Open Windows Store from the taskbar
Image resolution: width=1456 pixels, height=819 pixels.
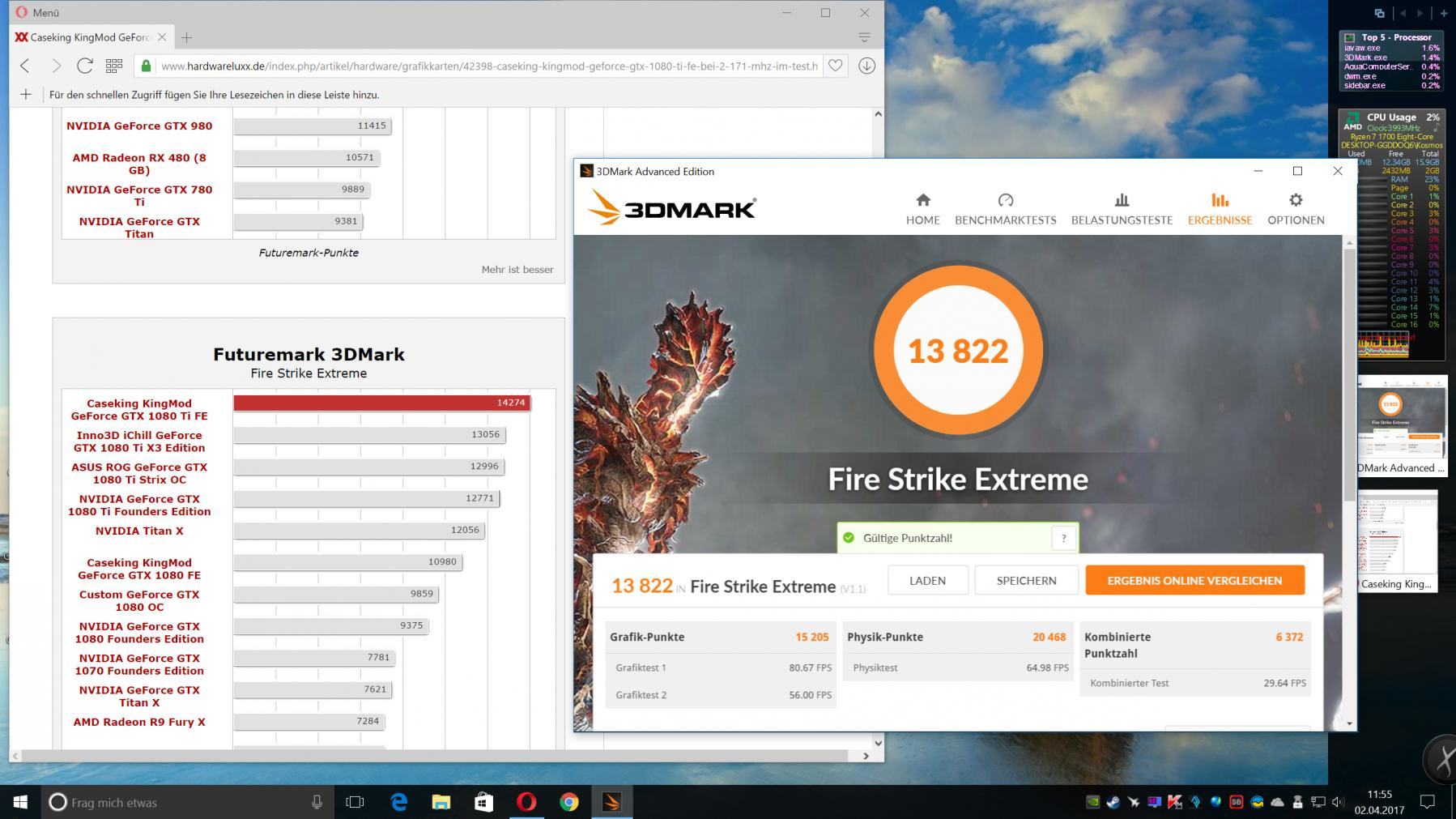[x=484, y=802]
